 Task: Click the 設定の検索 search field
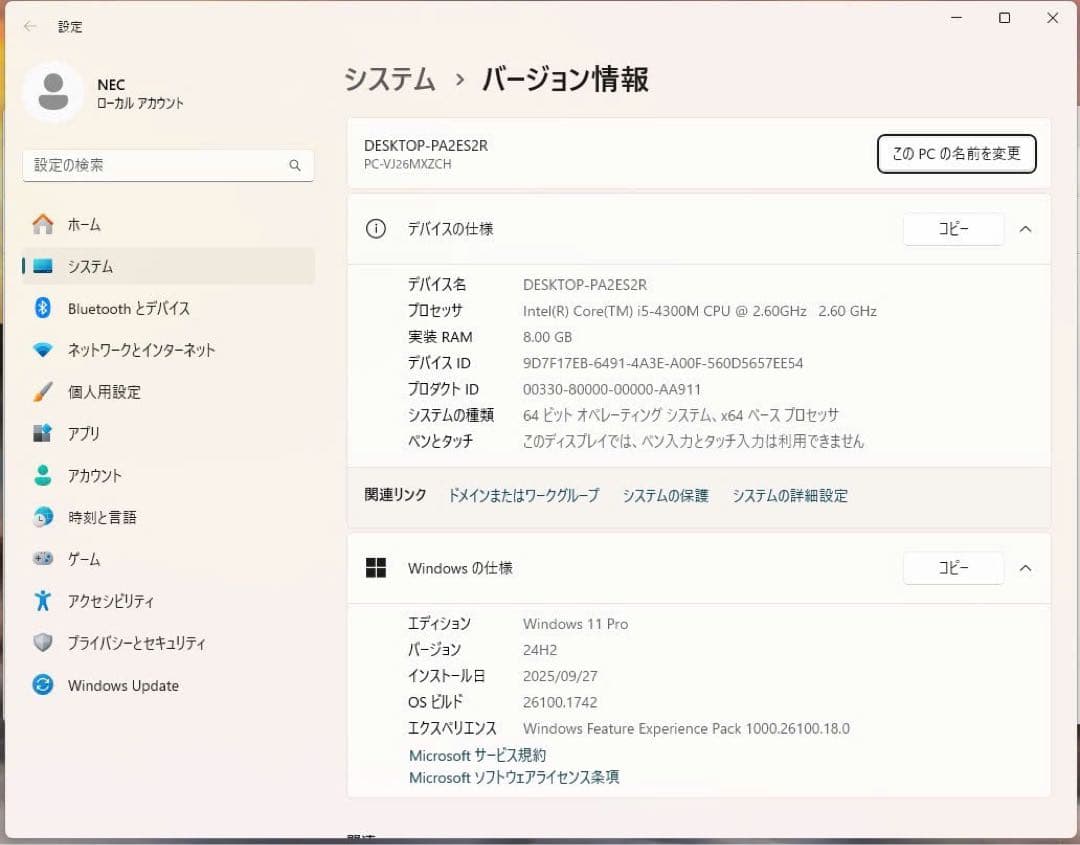point(168,165)
